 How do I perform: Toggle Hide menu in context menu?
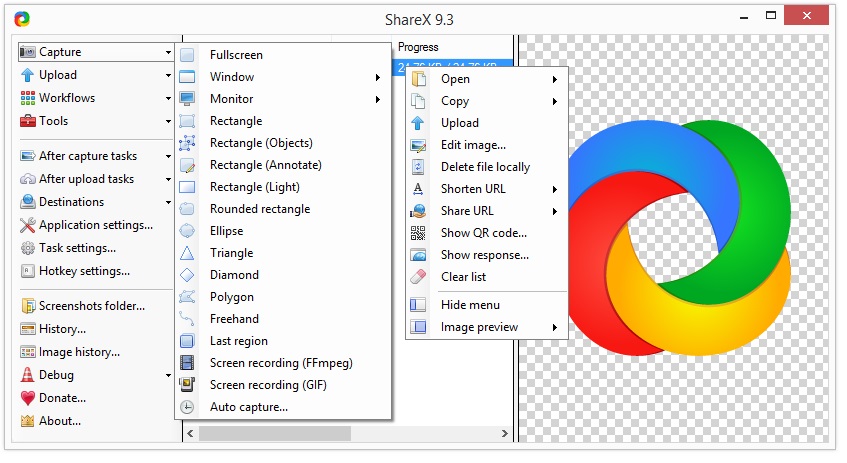click(470, 305)
